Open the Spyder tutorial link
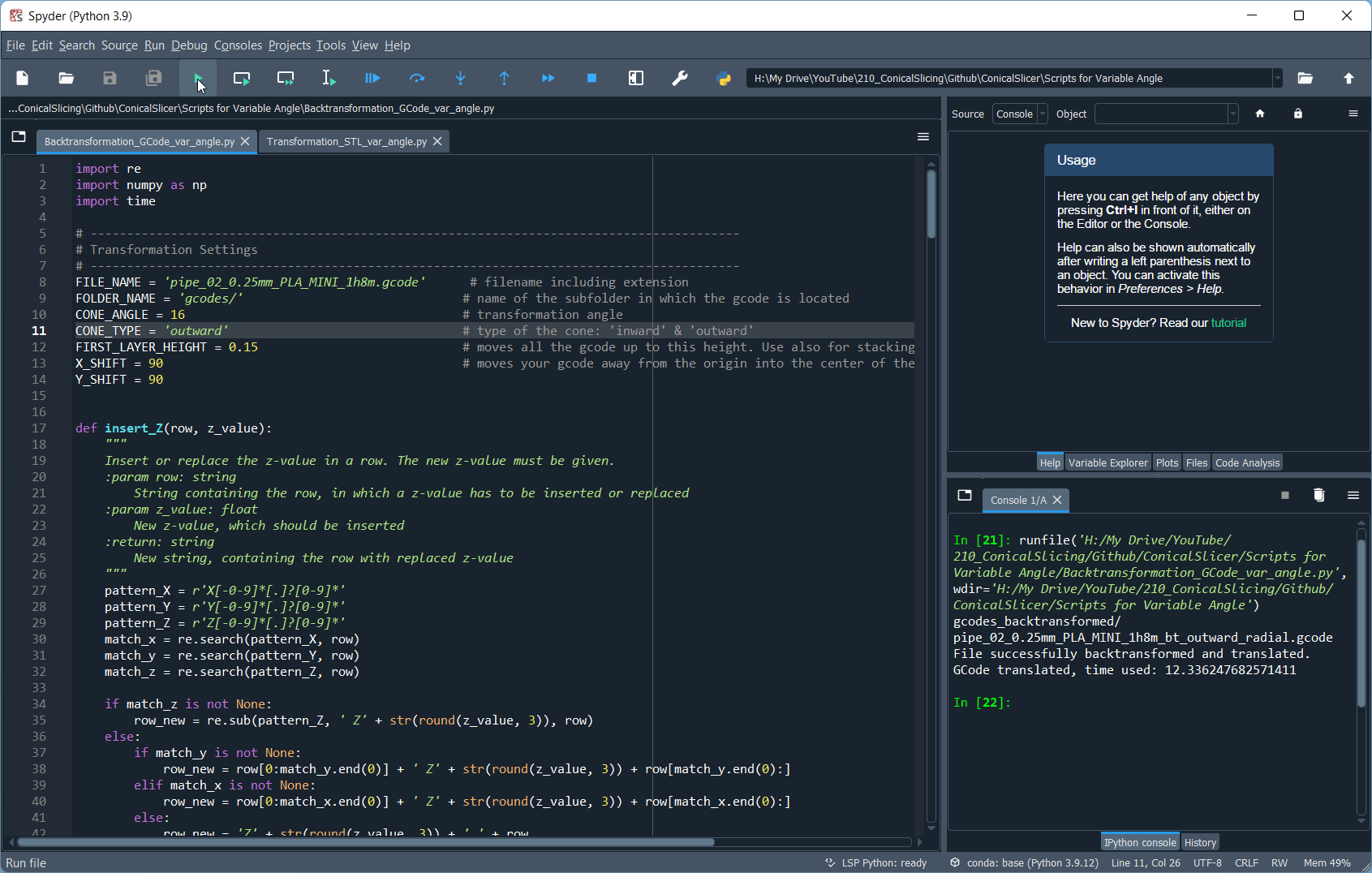The width and height of the screenshot is (1372, 873). point(1228,323)
